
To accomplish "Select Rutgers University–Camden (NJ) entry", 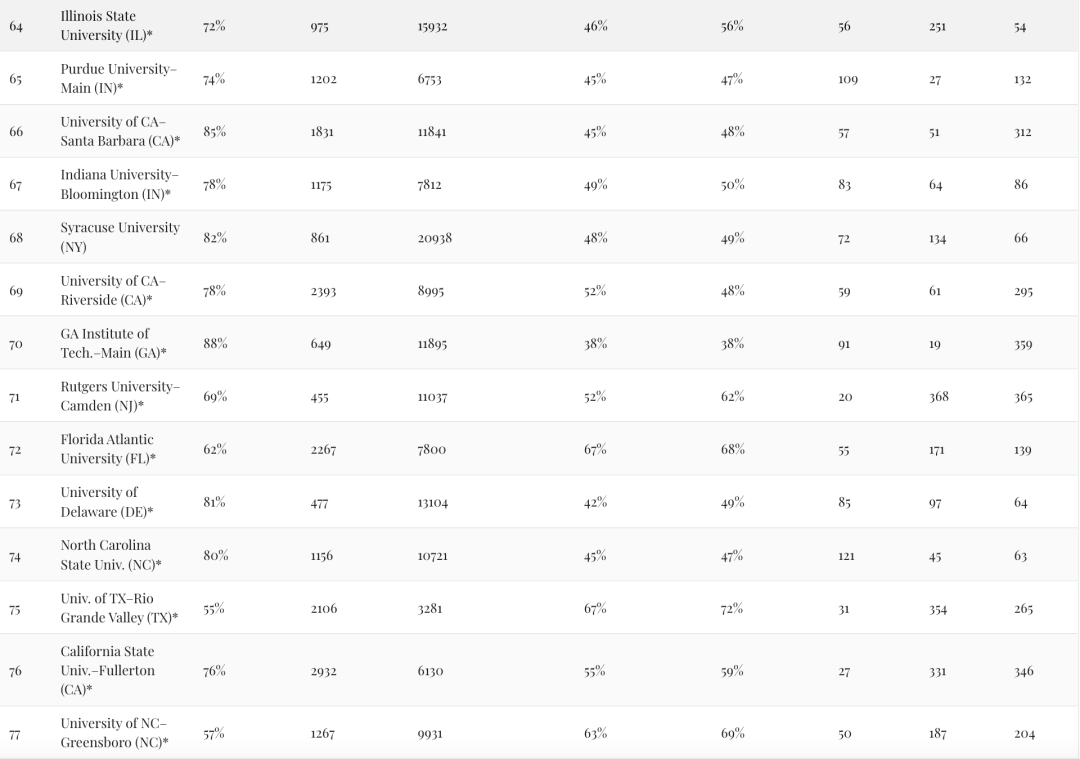I will (120, 396).
